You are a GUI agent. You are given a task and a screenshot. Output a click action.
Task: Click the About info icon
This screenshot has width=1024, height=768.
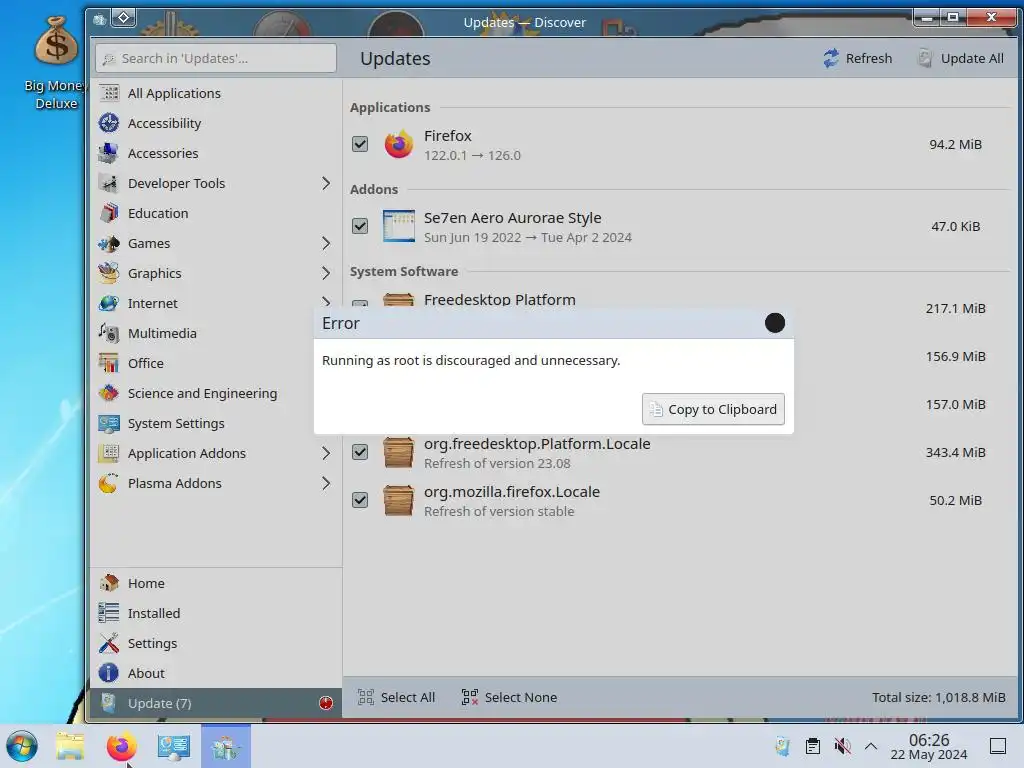coord(108,673)
